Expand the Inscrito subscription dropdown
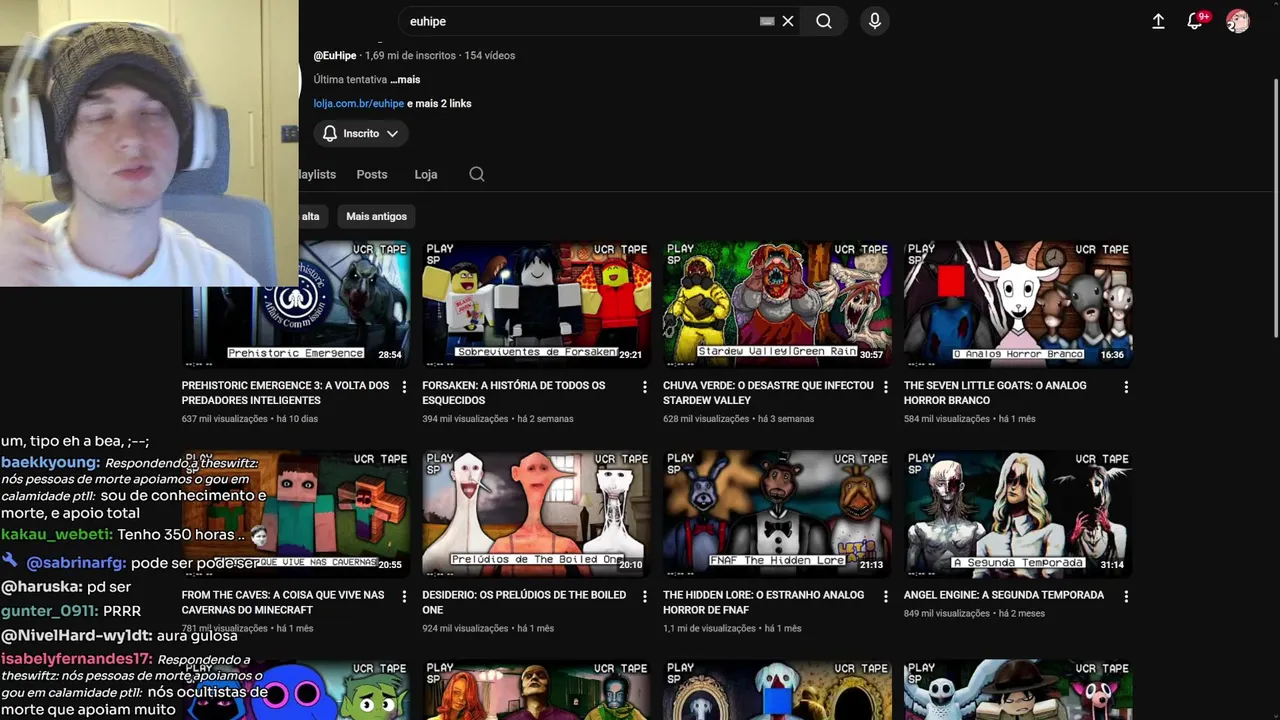 361,133
